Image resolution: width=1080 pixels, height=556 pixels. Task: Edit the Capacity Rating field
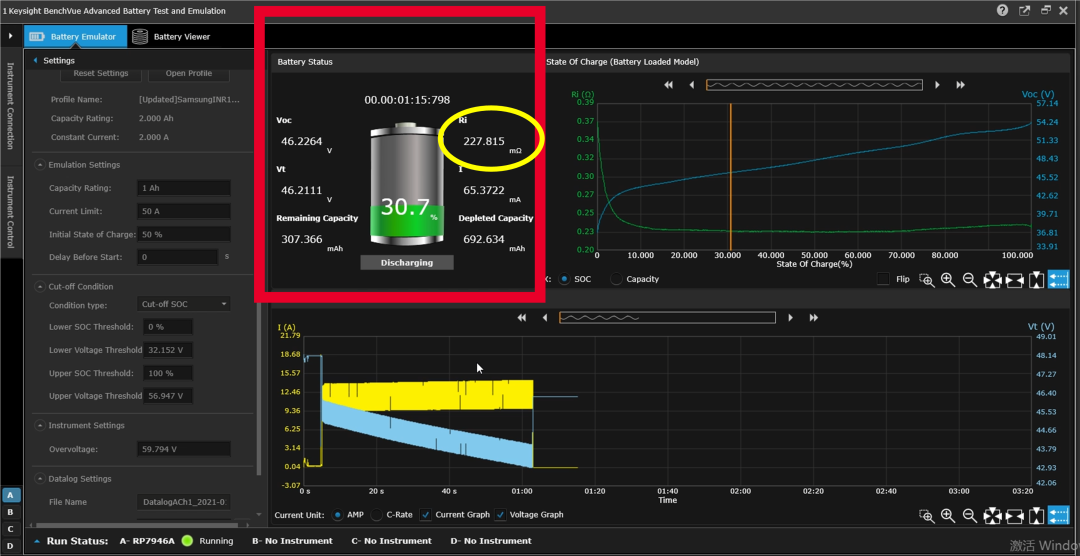[x=184, y=188]
